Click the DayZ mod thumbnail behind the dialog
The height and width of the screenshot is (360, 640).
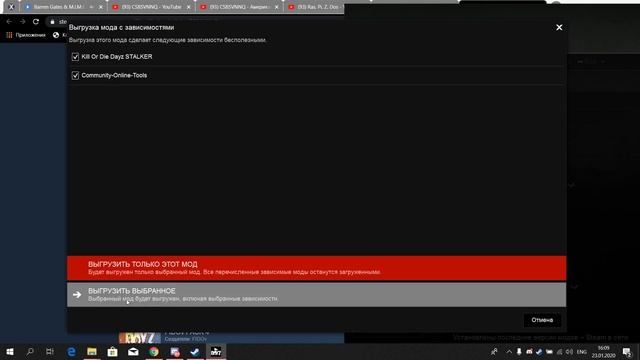pos(140,338)
